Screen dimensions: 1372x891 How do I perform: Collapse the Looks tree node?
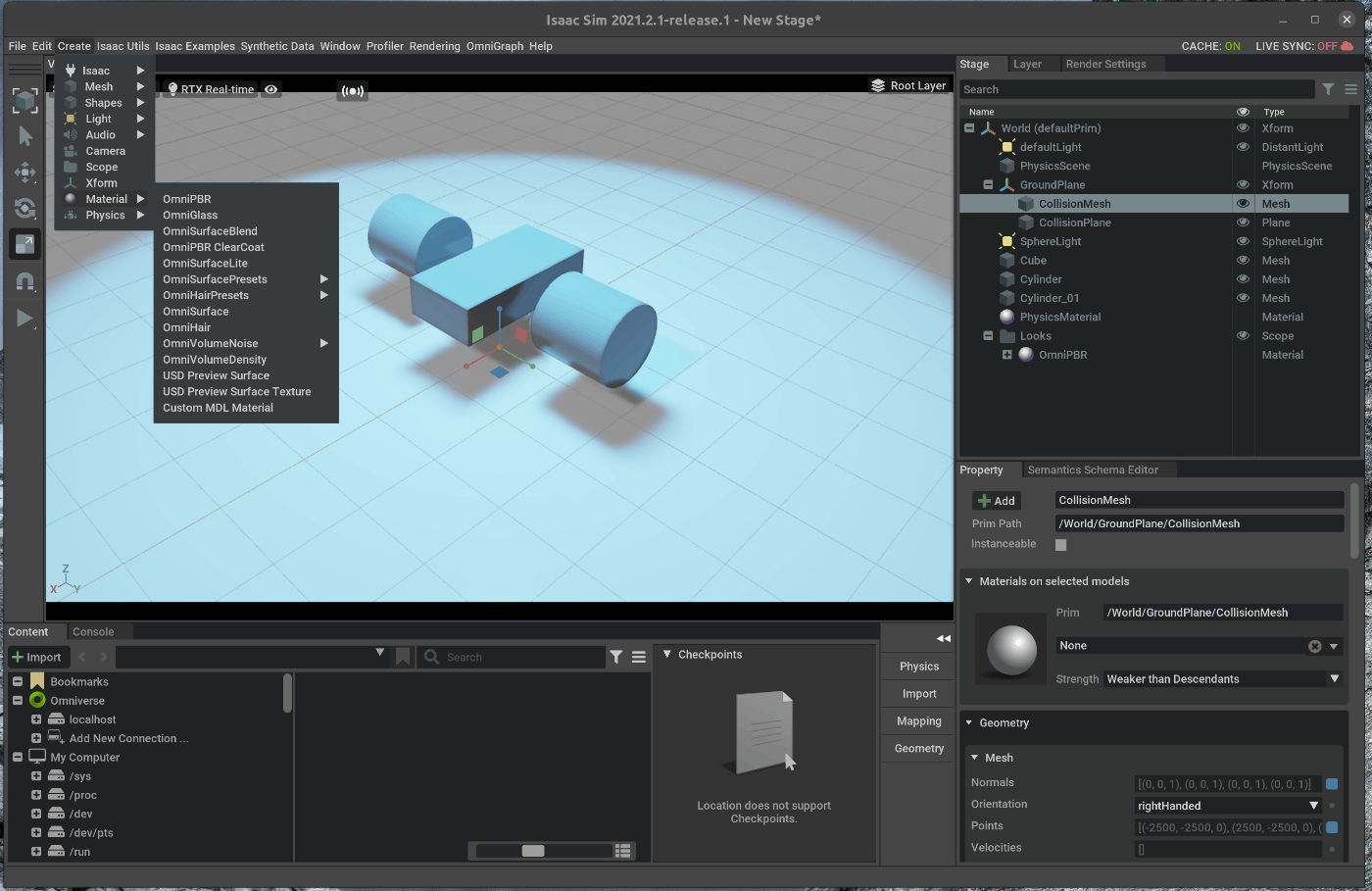tap(988, 336)
